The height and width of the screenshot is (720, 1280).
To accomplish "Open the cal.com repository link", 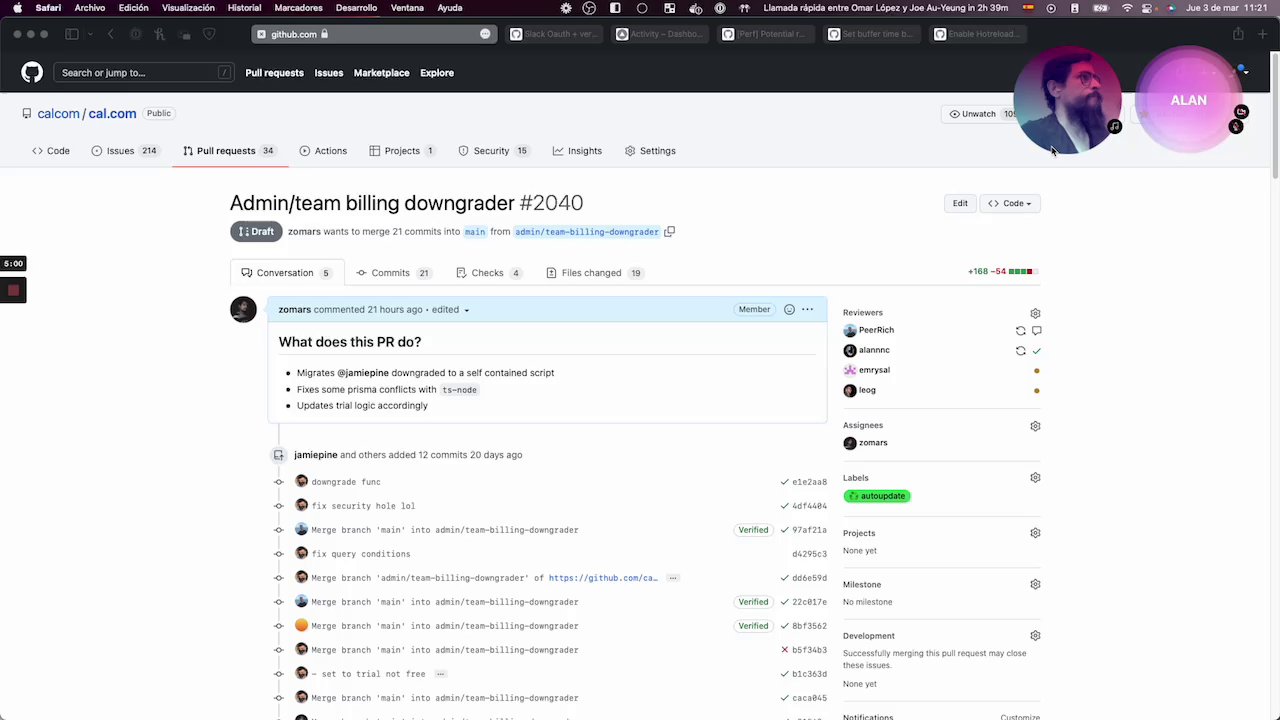I will click(113, 114).
